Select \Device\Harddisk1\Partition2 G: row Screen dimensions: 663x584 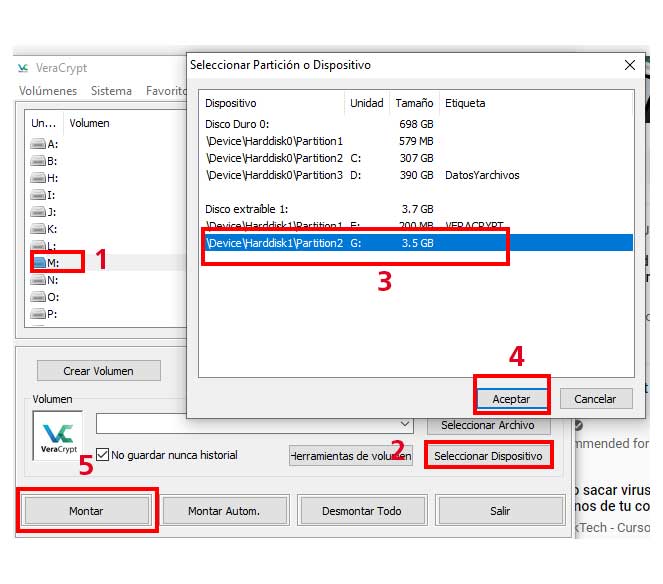pos(419,243)
